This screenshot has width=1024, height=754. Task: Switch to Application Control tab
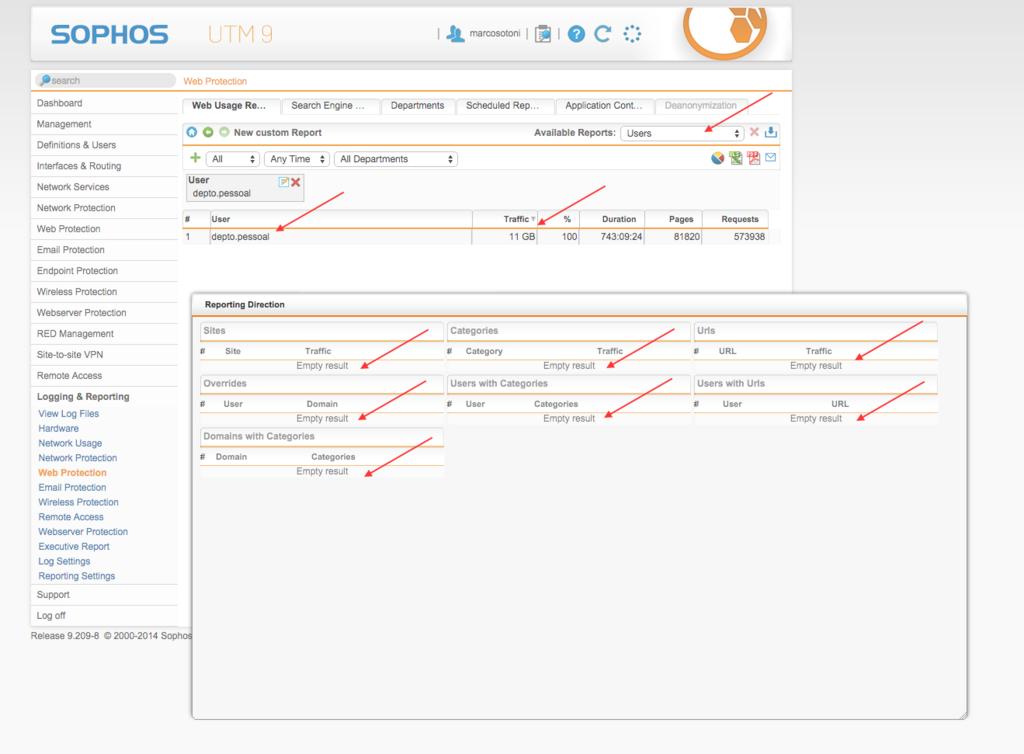click(604, 106)
